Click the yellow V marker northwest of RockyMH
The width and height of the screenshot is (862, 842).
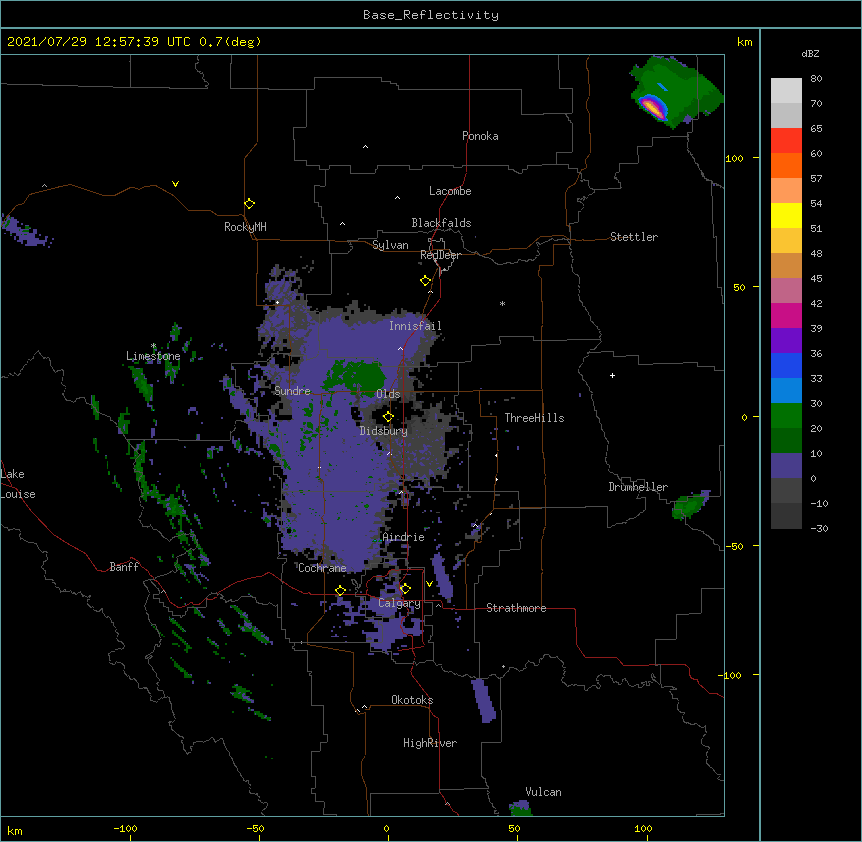tap(175, 184)
